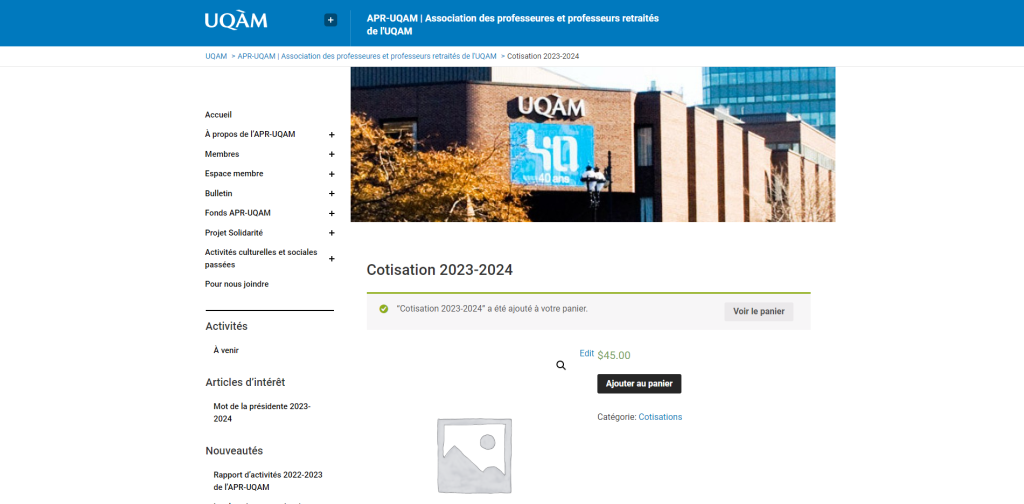Click the UQAM logo in header
This screenshot has height=504, width=1024.
tap(236, 20)
